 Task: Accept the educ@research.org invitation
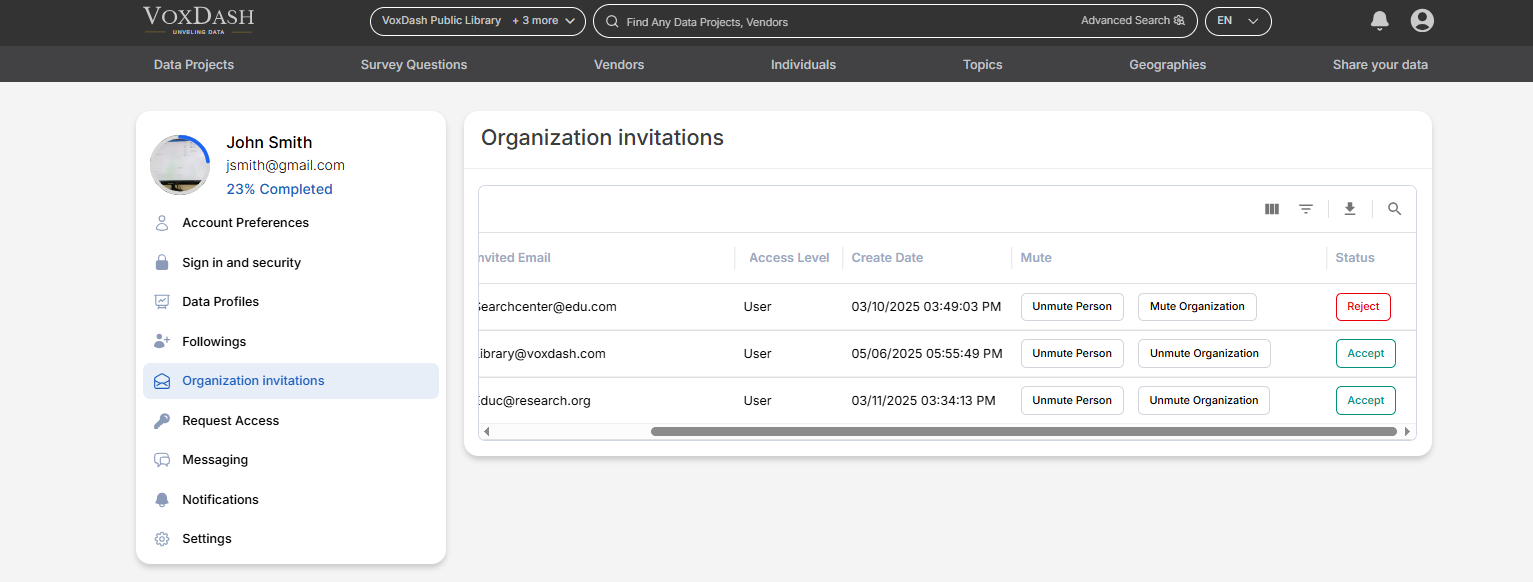[x=1366, y=401]
